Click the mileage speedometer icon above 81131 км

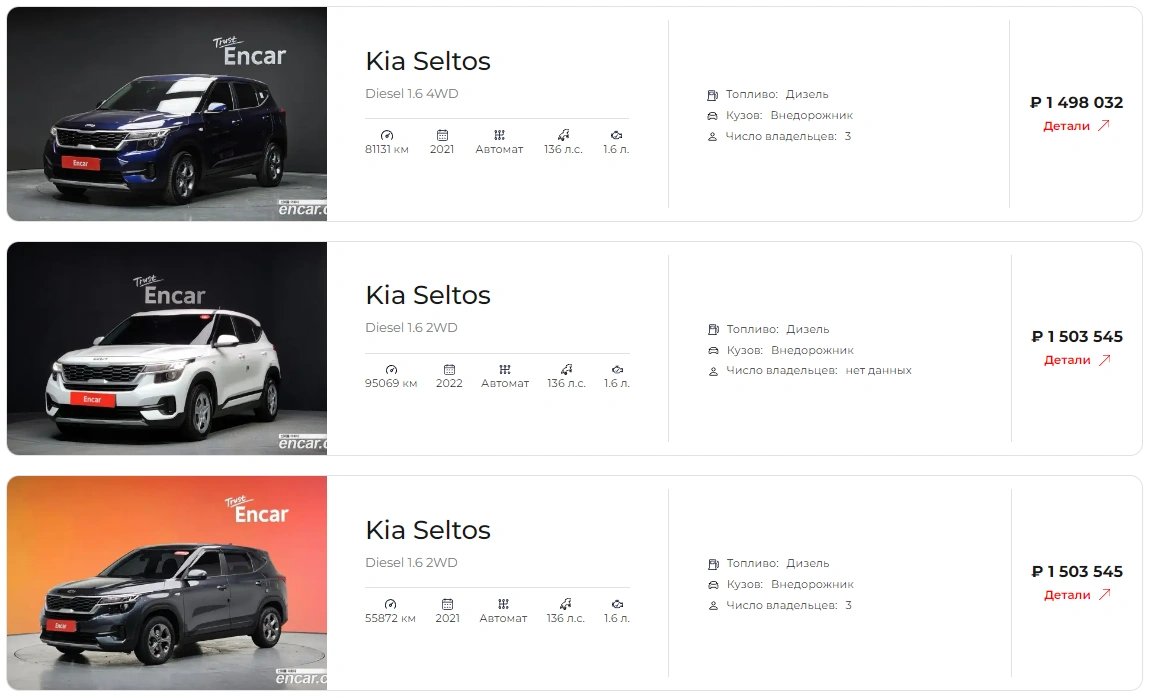387,135
